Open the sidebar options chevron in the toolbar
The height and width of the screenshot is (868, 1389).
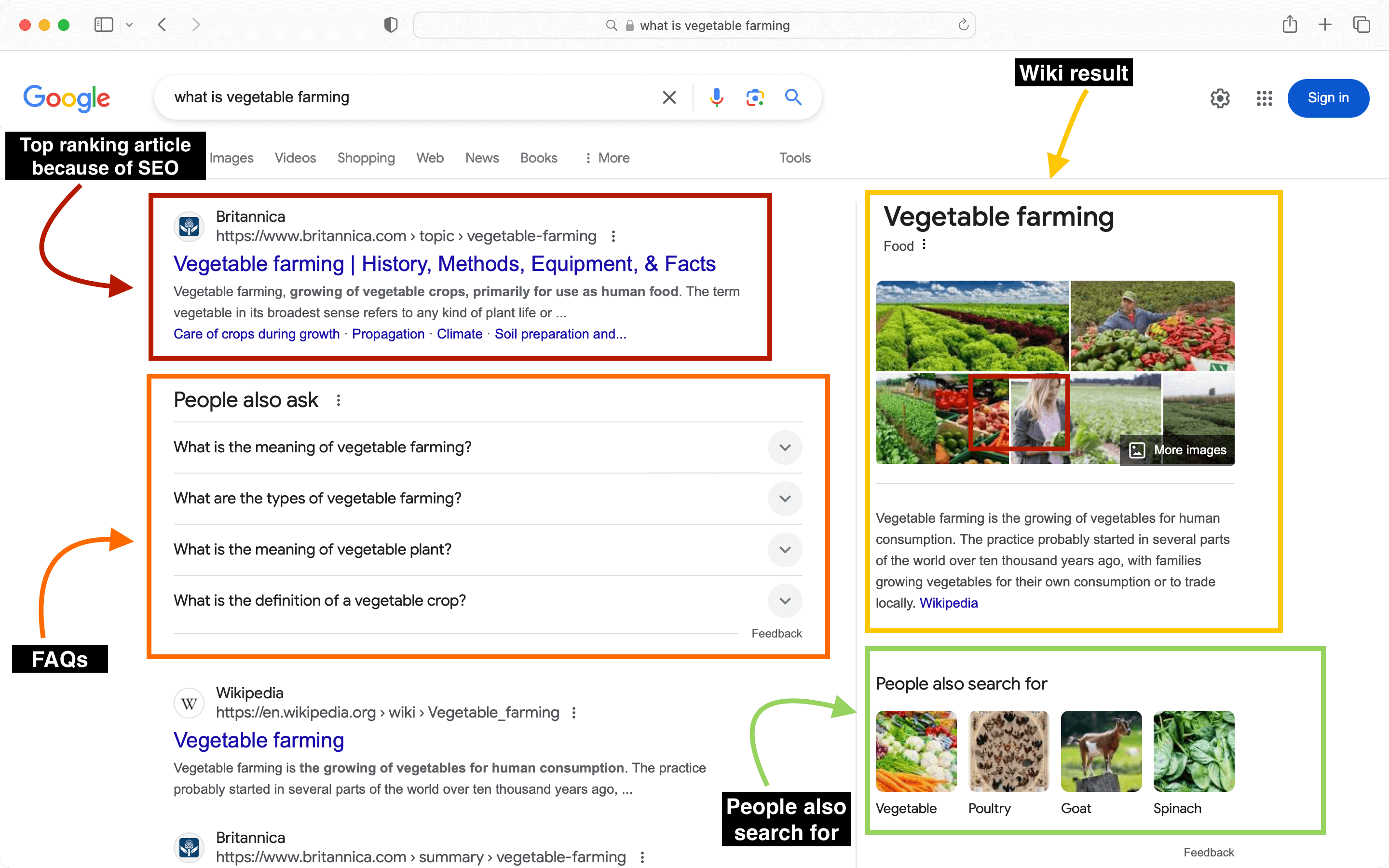[129, 25]
